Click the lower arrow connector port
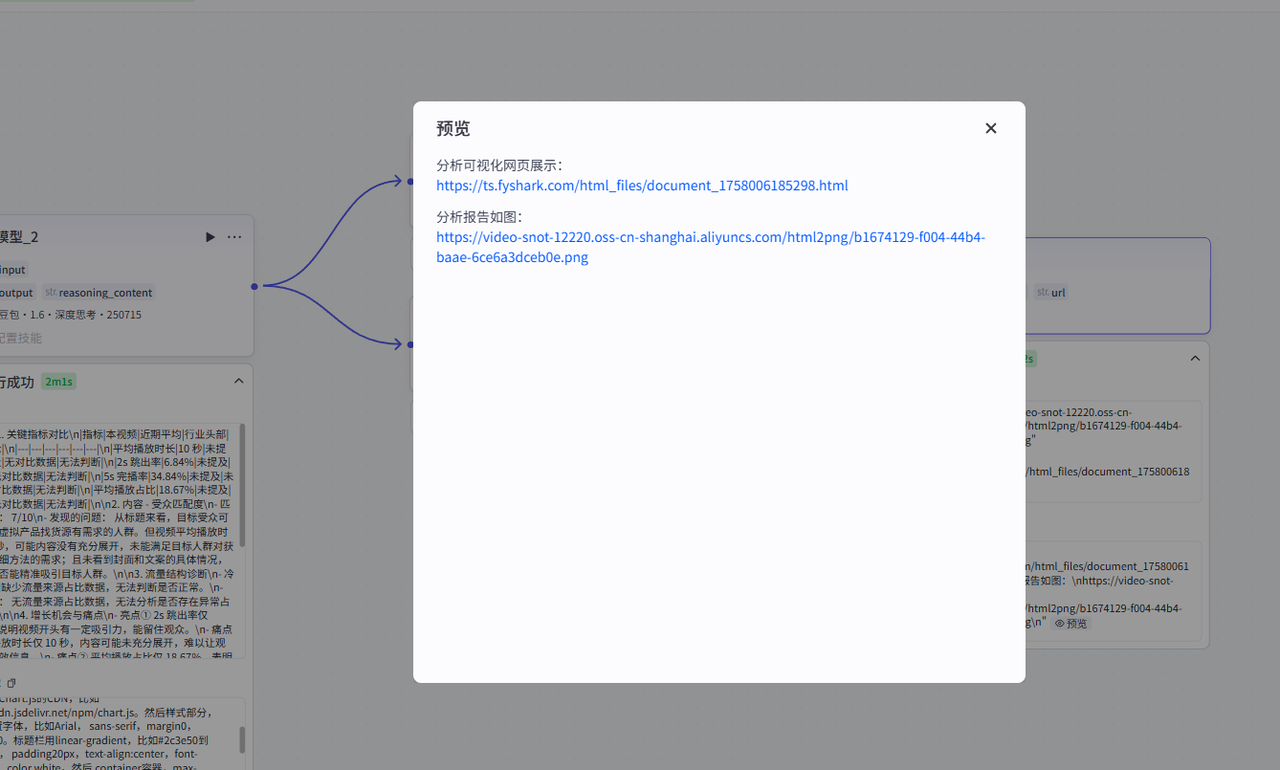This screenshot has height=770, width=1280. pos(410,344)
